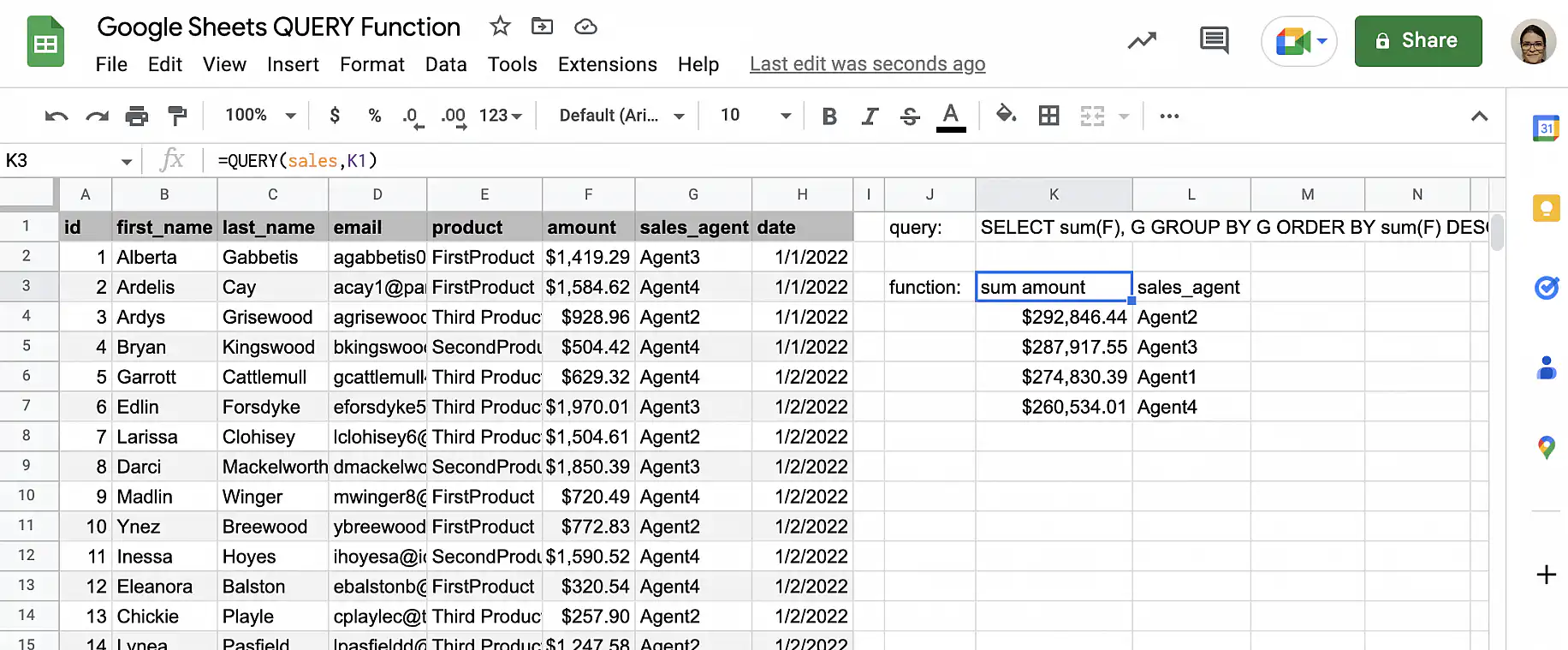Image resolution: width=1568 pixels, height=650 pixels.
Task: Toggle italic formatting
Action: pyautogui.click(x=870, y=116)
